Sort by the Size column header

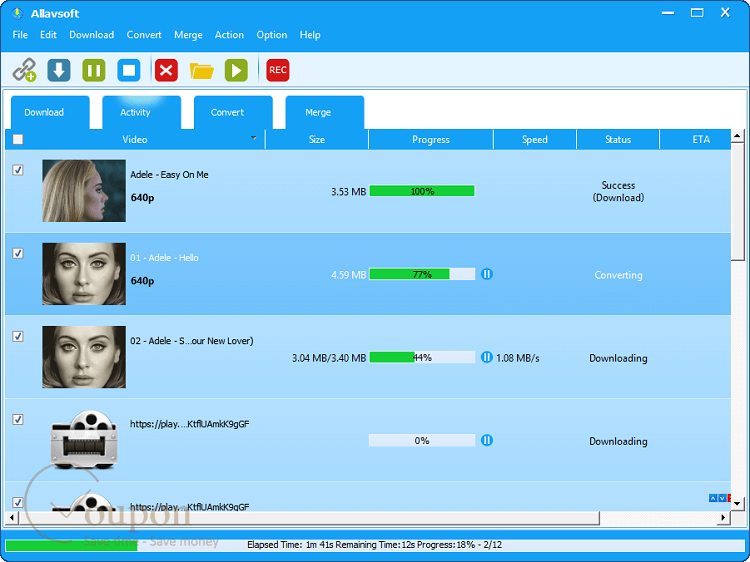(x=317, y=140)
